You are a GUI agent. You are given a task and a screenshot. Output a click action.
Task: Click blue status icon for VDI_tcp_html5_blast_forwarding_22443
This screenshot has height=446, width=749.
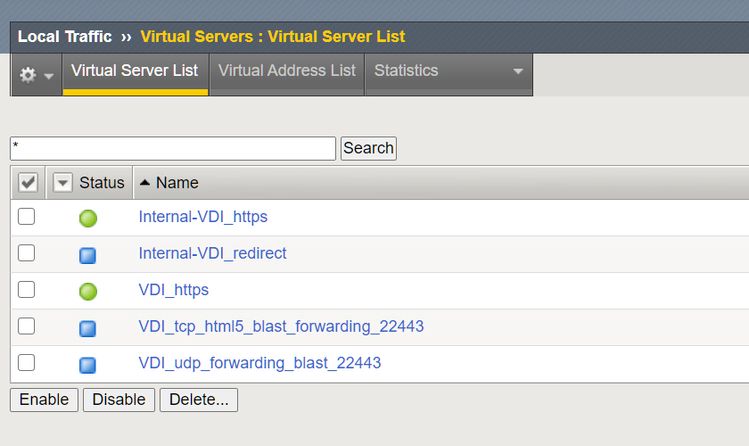click(88, 328)
